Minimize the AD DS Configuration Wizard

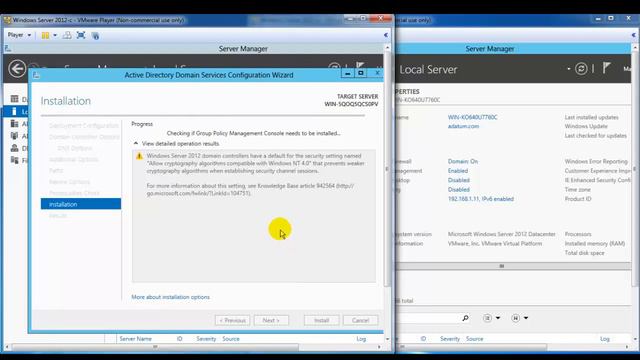347,73
